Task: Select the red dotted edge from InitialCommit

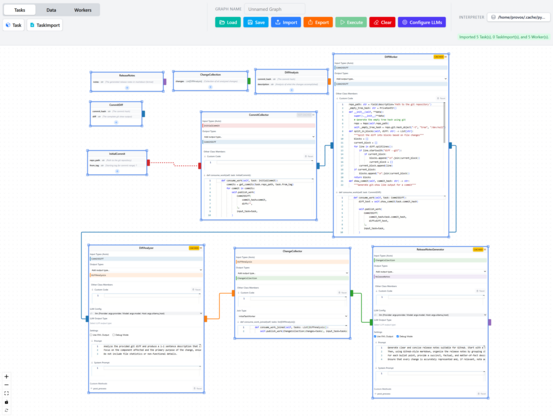Action: (x=174, y=164)
